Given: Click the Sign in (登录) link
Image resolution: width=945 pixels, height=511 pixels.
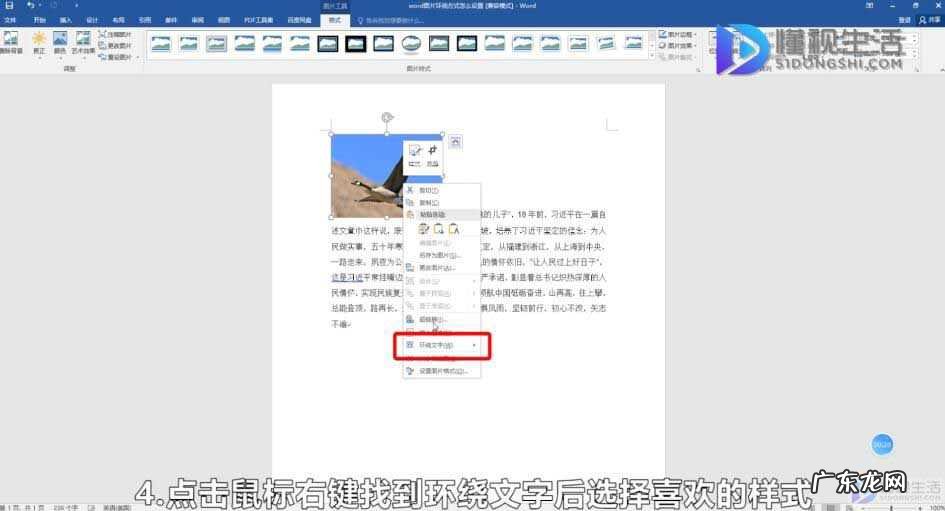Looking at the screenshot, I should pyautogui.click(x=904, y=20).
